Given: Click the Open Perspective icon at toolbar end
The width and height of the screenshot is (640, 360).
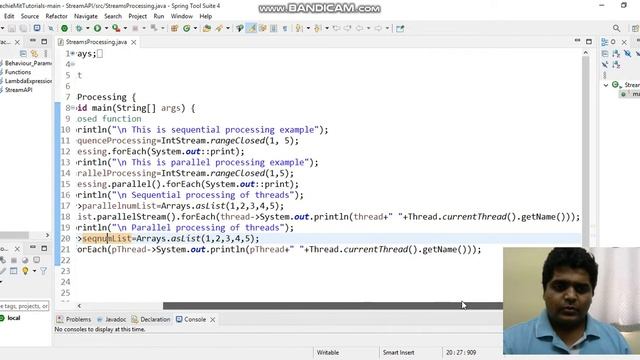Looking at the screenshot, I should 635,28.
